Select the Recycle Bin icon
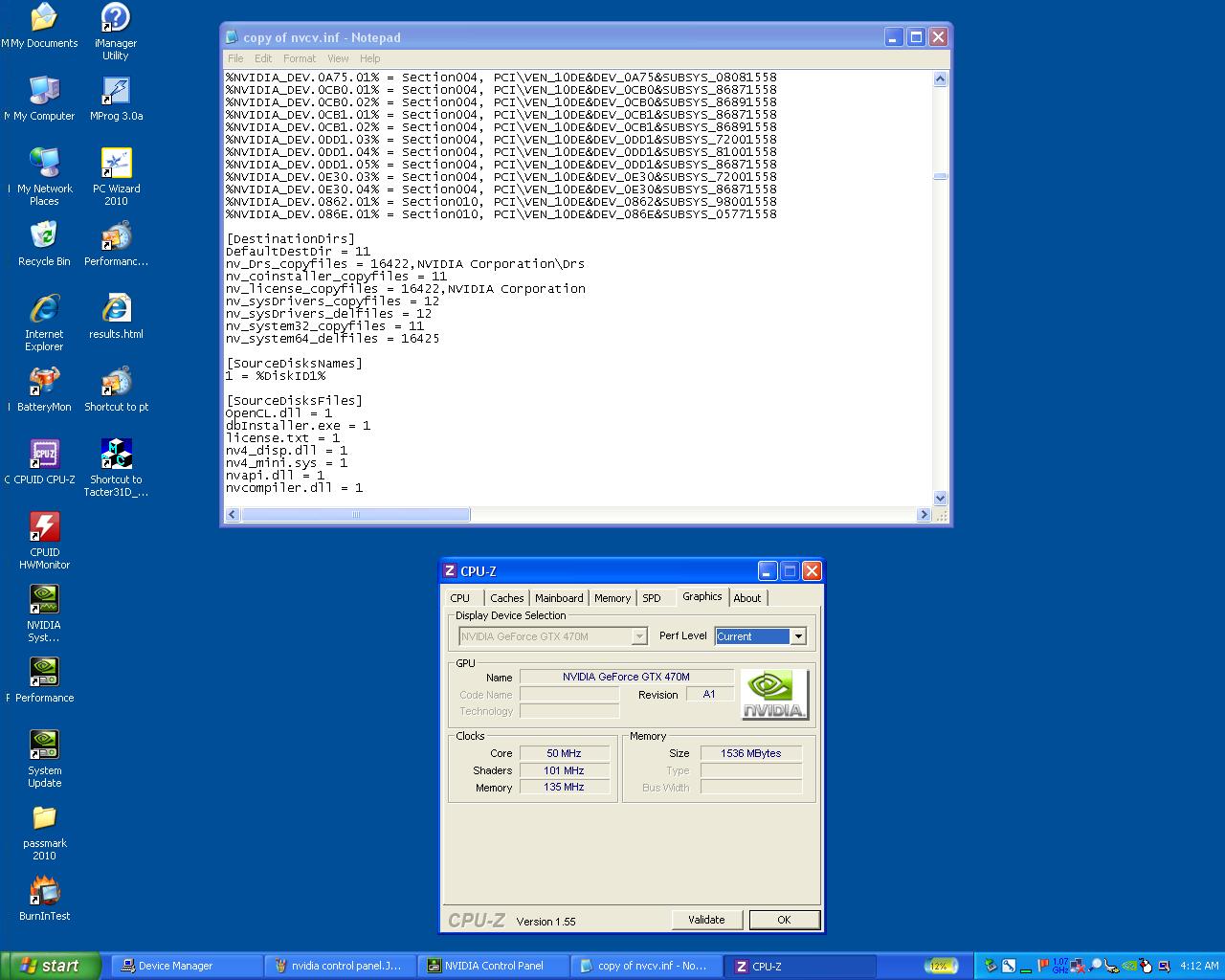 coord(44,244)
